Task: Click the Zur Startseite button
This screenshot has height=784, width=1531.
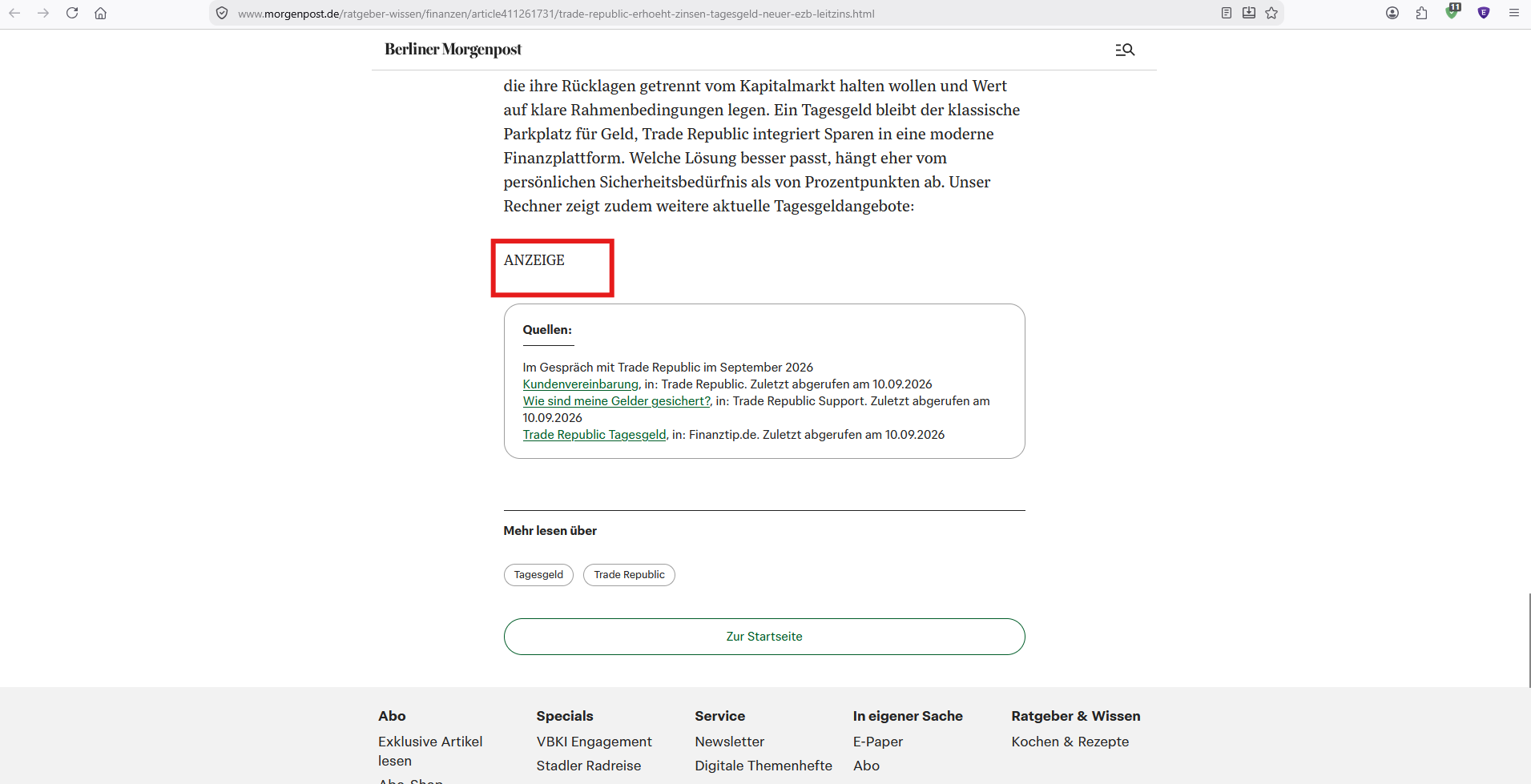Action: (x=764, y=637)
